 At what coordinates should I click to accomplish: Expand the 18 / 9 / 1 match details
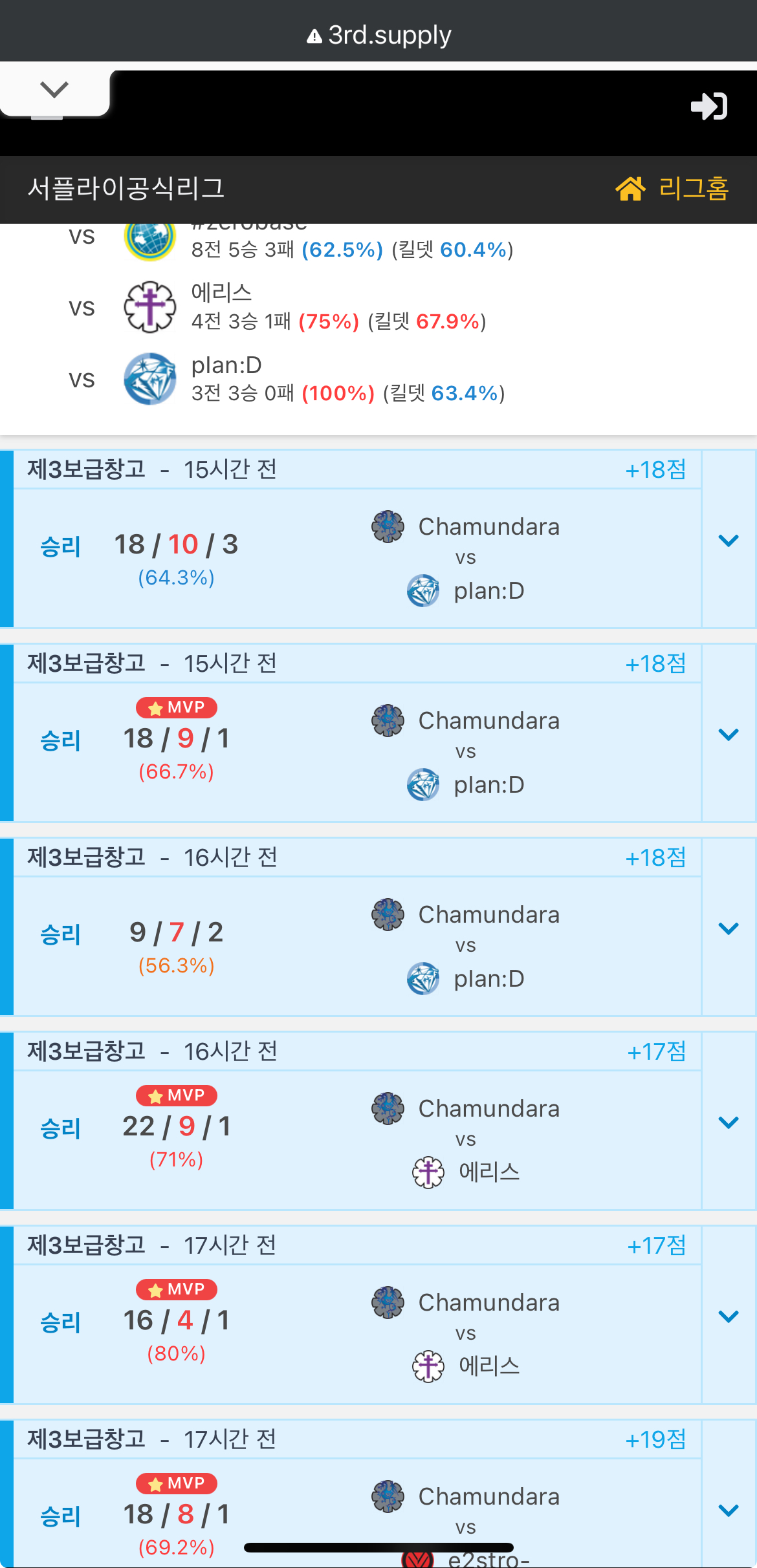729,735
